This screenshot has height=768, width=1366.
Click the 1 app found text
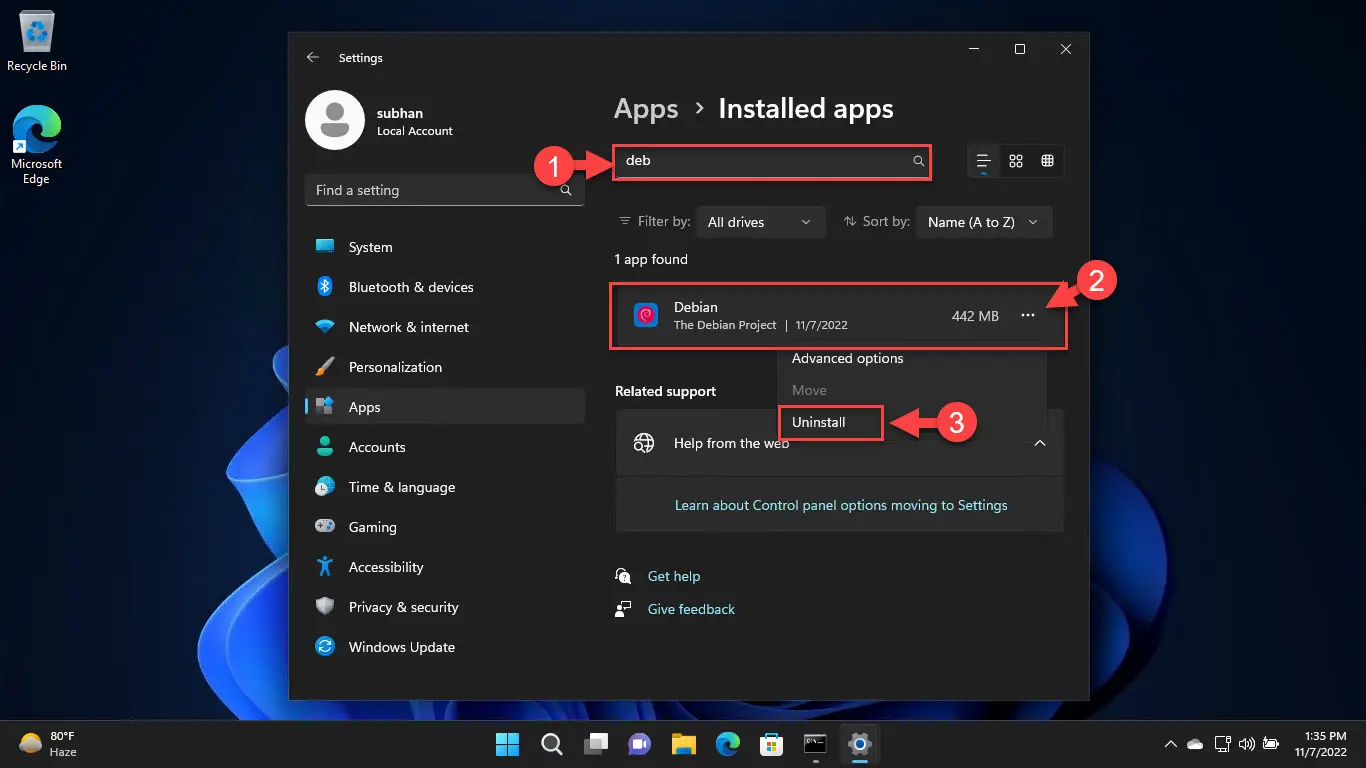pyautogui.click(x=651, y=259)
